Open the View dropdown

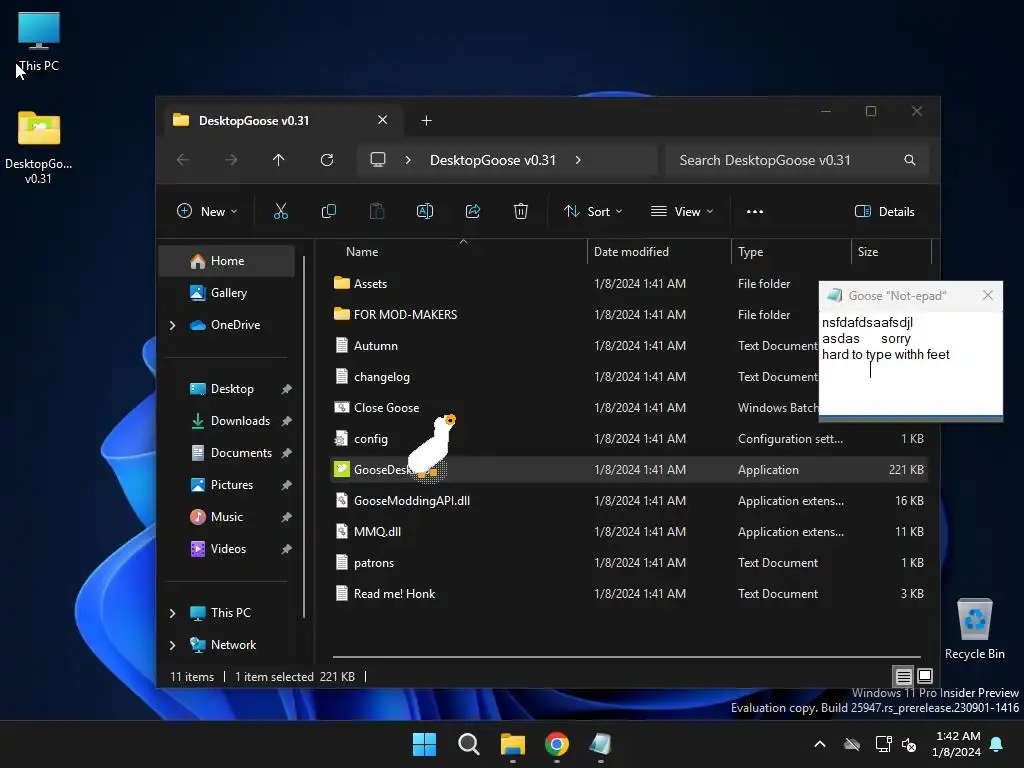tap(682, 212)
